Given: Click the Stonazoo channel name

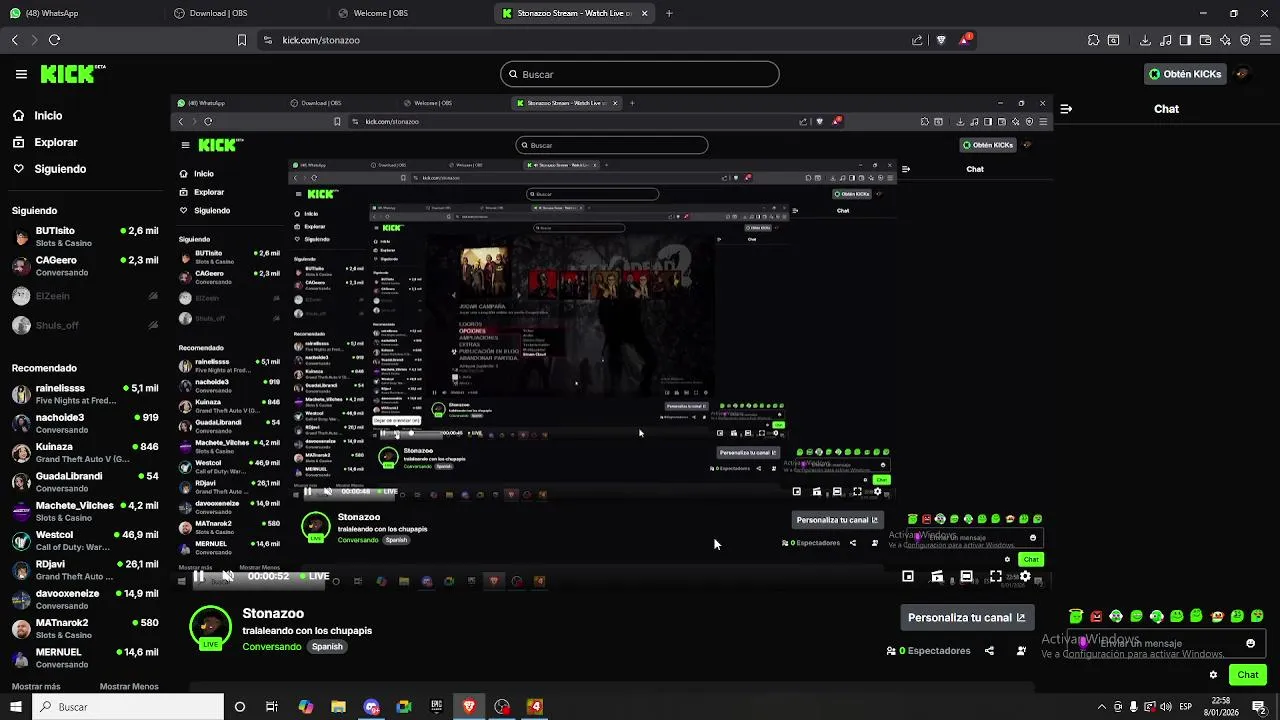Looking at the screenshot, I should [273, 614].
